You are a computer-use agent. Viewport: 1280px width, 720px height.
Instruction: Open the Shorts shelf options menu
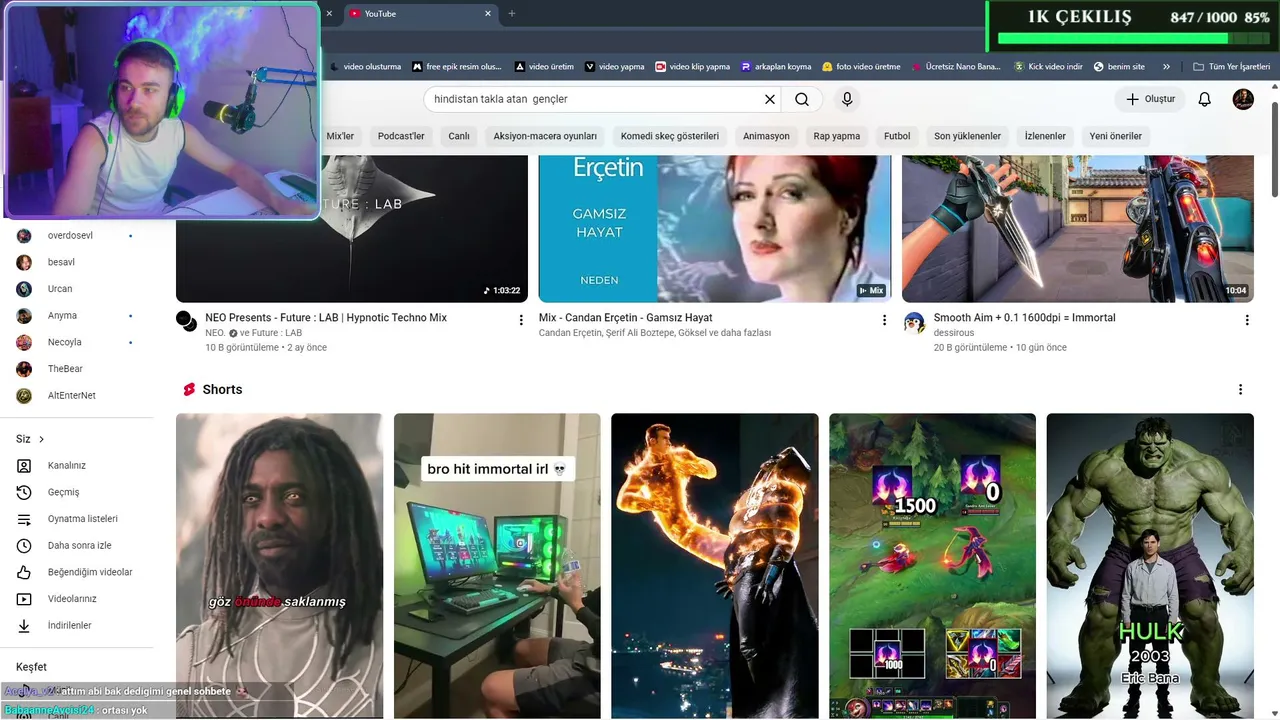tap(1241, 390)
